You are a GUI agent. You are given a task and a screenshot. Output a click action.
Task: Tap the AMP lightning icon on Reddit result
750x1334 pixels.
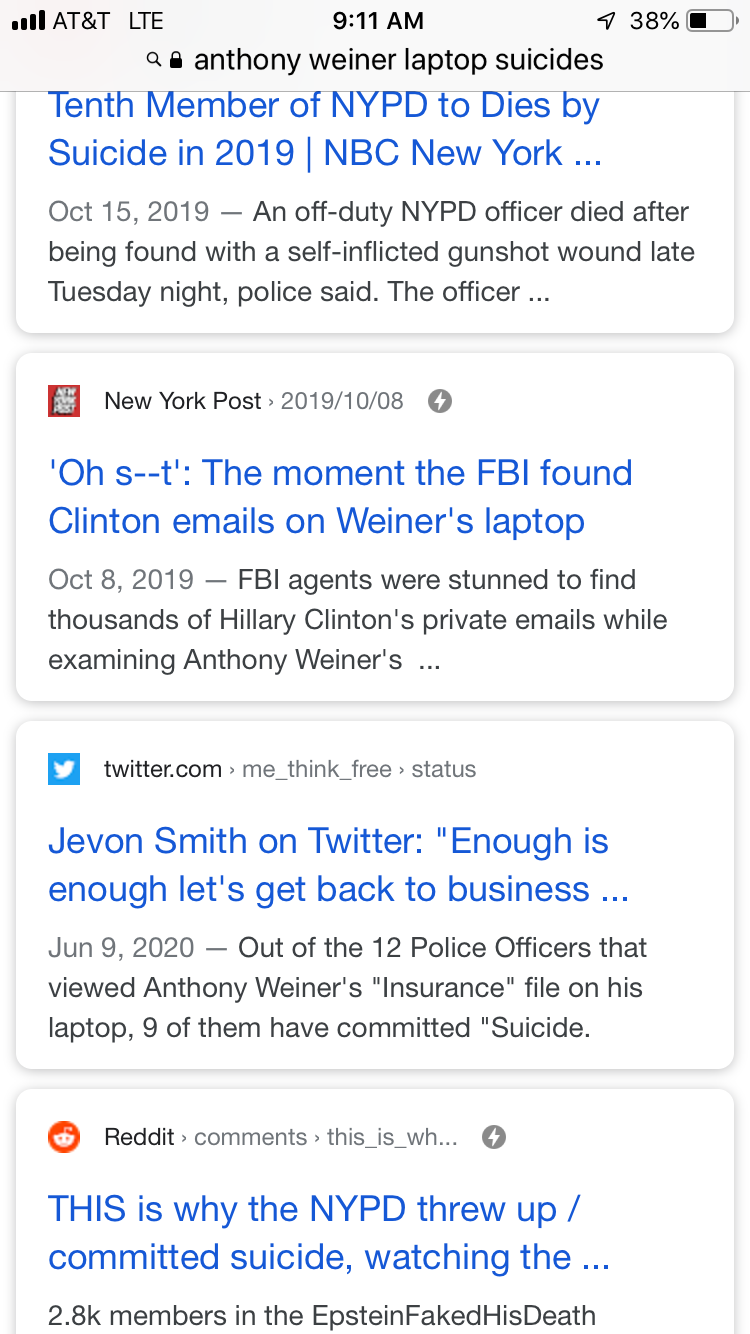[x=494, y=1137]
